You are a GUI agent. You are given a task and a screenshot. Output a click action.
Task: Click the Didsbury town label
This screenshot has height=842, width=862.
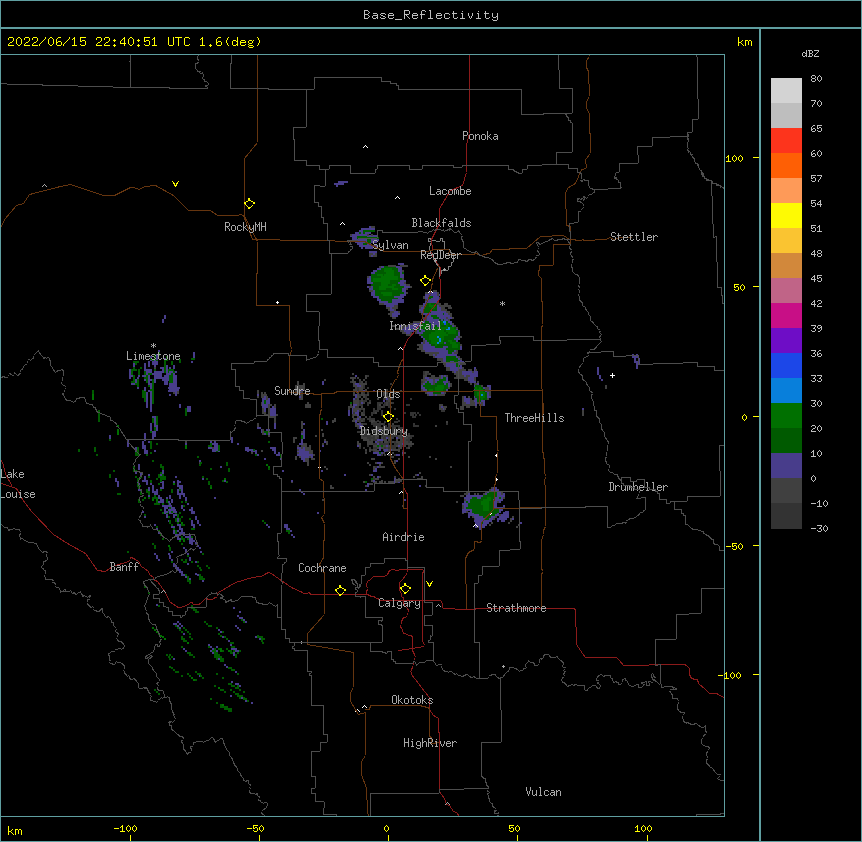[384, 431]
